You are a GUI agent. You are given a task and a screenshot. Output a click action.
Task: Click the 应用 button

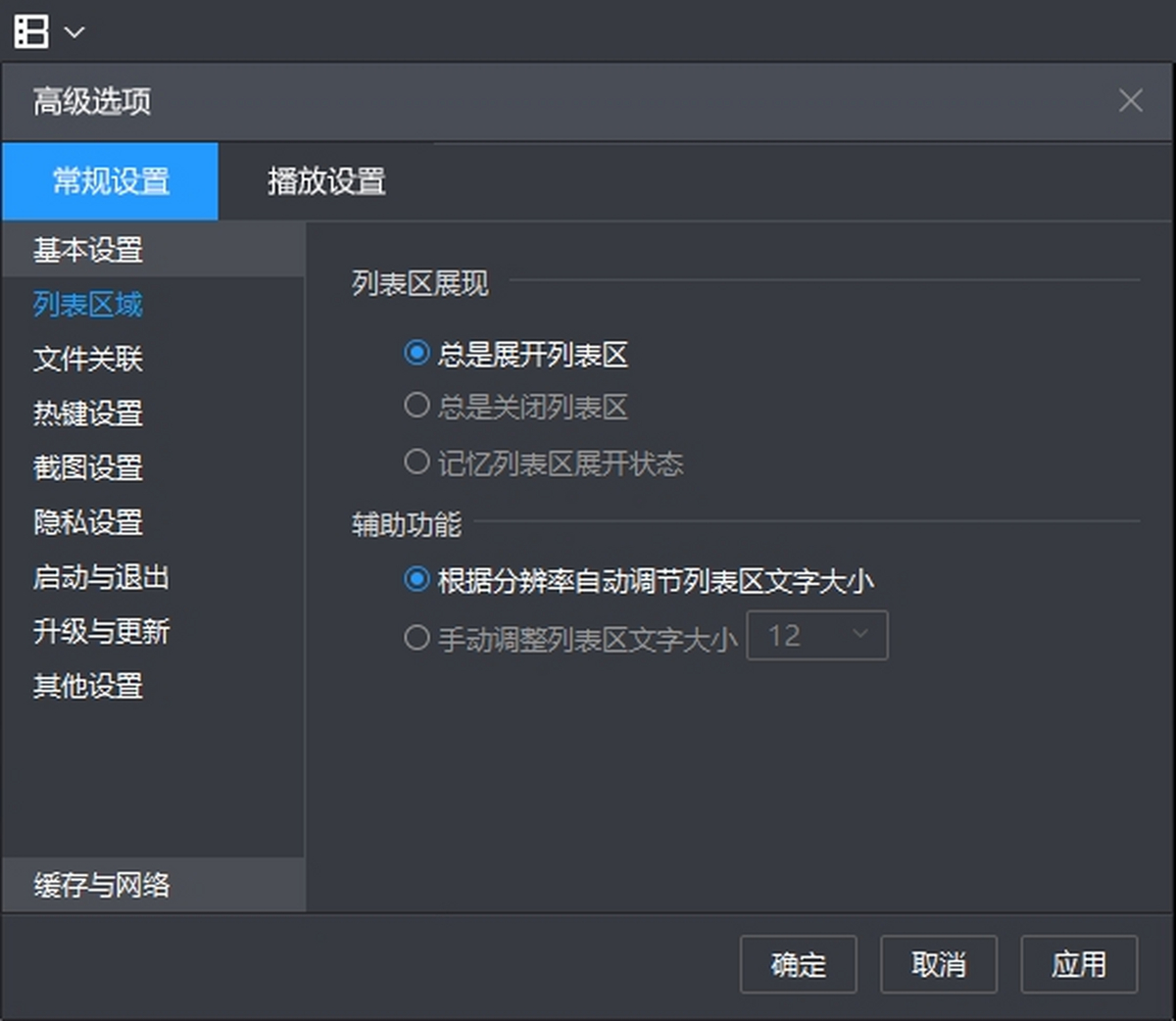[x=1079, y=965]
